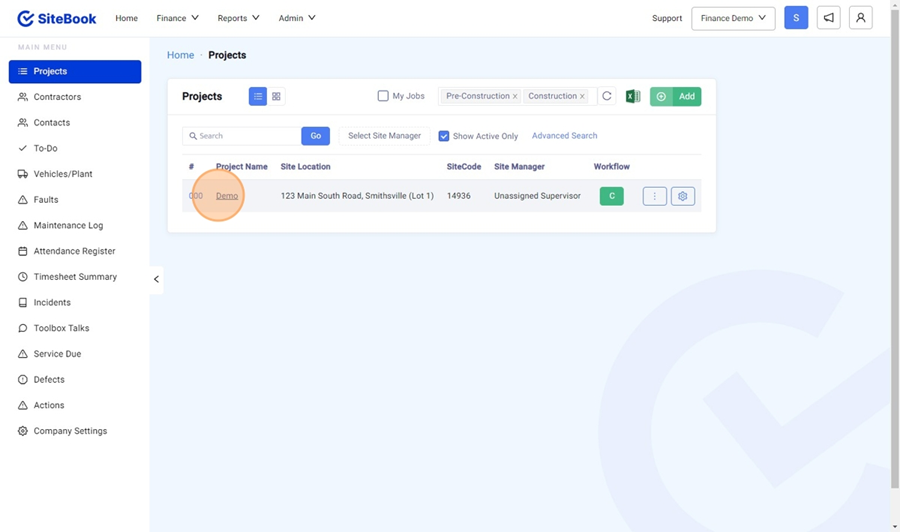The image size is (900, 532).
Task: Remove the Pre-Construction filter tag
Action: click(x=515, y=97)
